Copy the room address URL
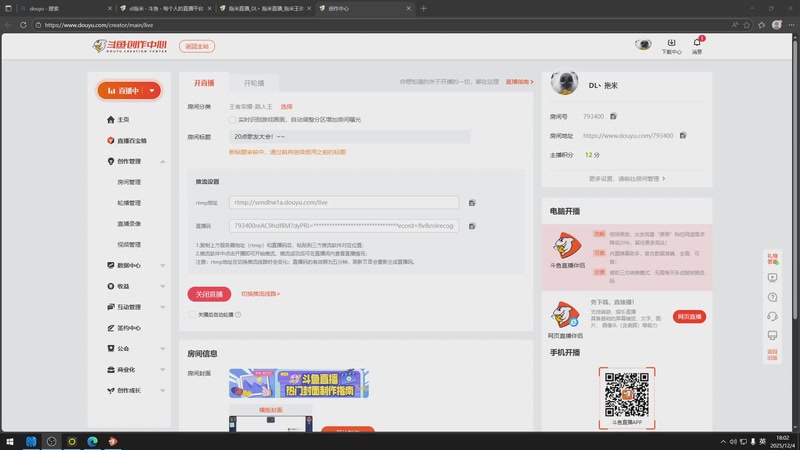This screenshot has height=450, width=800. [683, 135]
